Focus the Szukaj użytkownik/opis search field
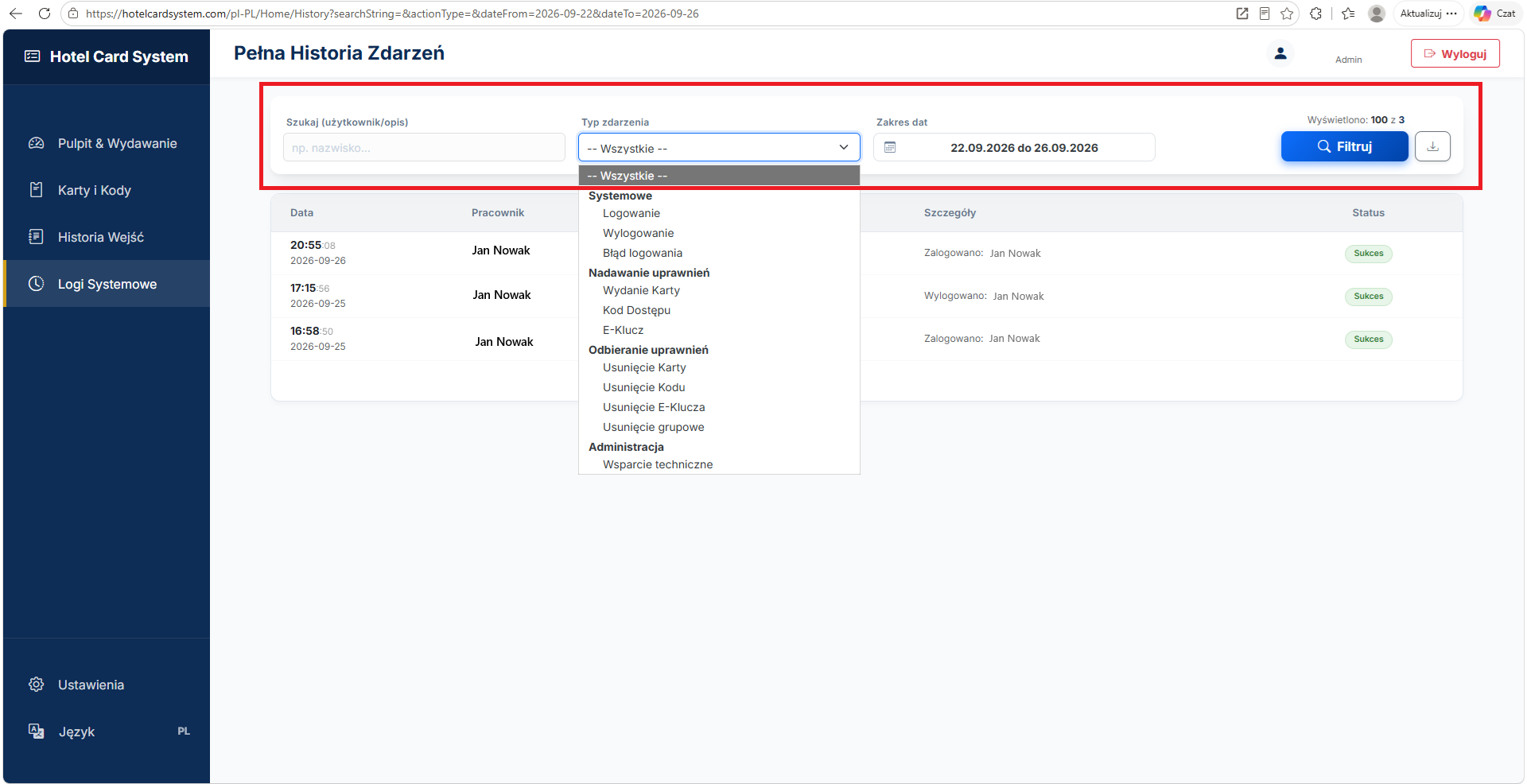The width and height of the screenshot is (1527, 784). (x=424, y=147)
